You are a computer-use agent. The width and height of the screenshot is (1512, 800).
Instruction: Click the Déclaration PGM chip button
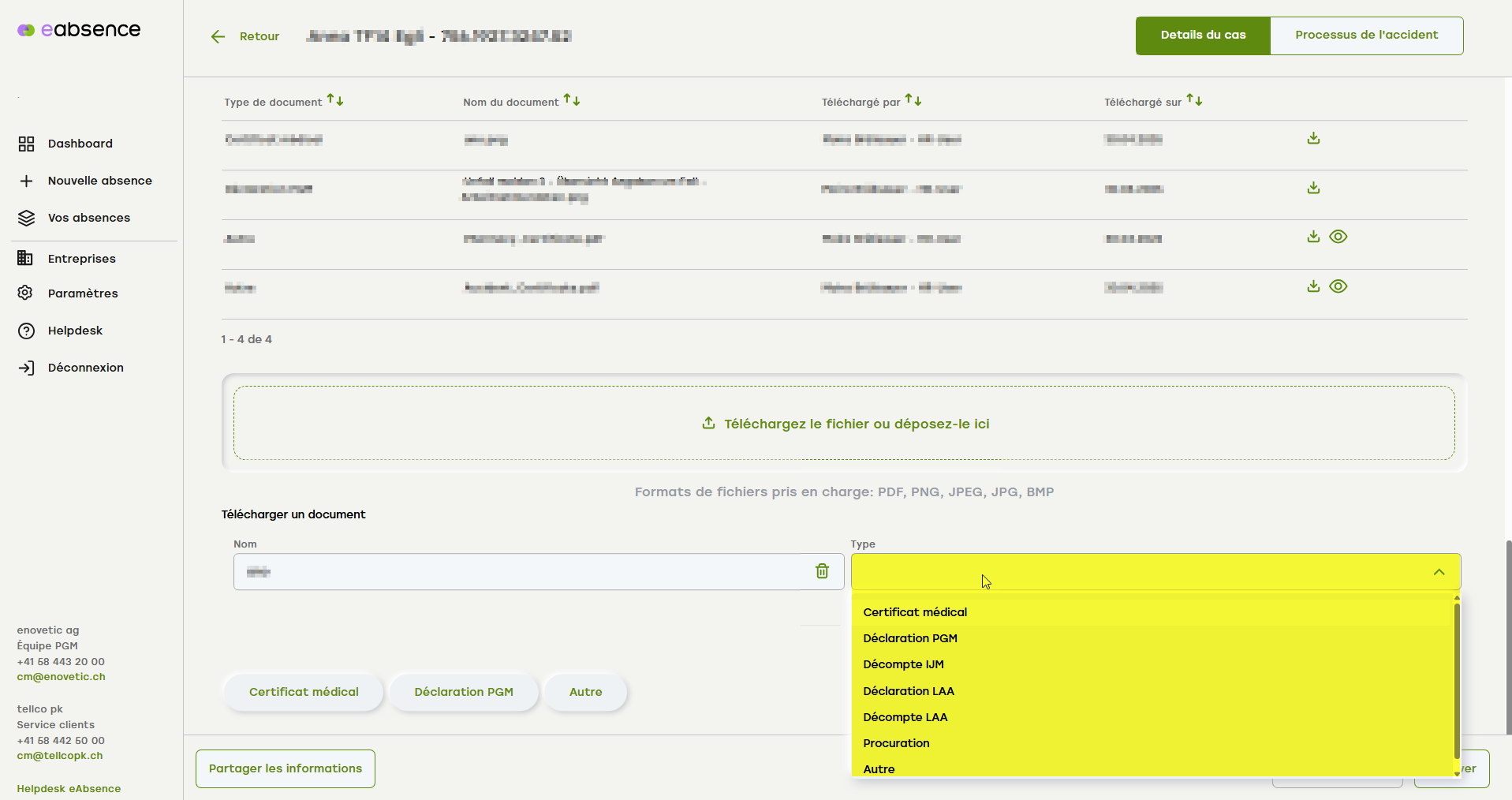click(464, 692)
